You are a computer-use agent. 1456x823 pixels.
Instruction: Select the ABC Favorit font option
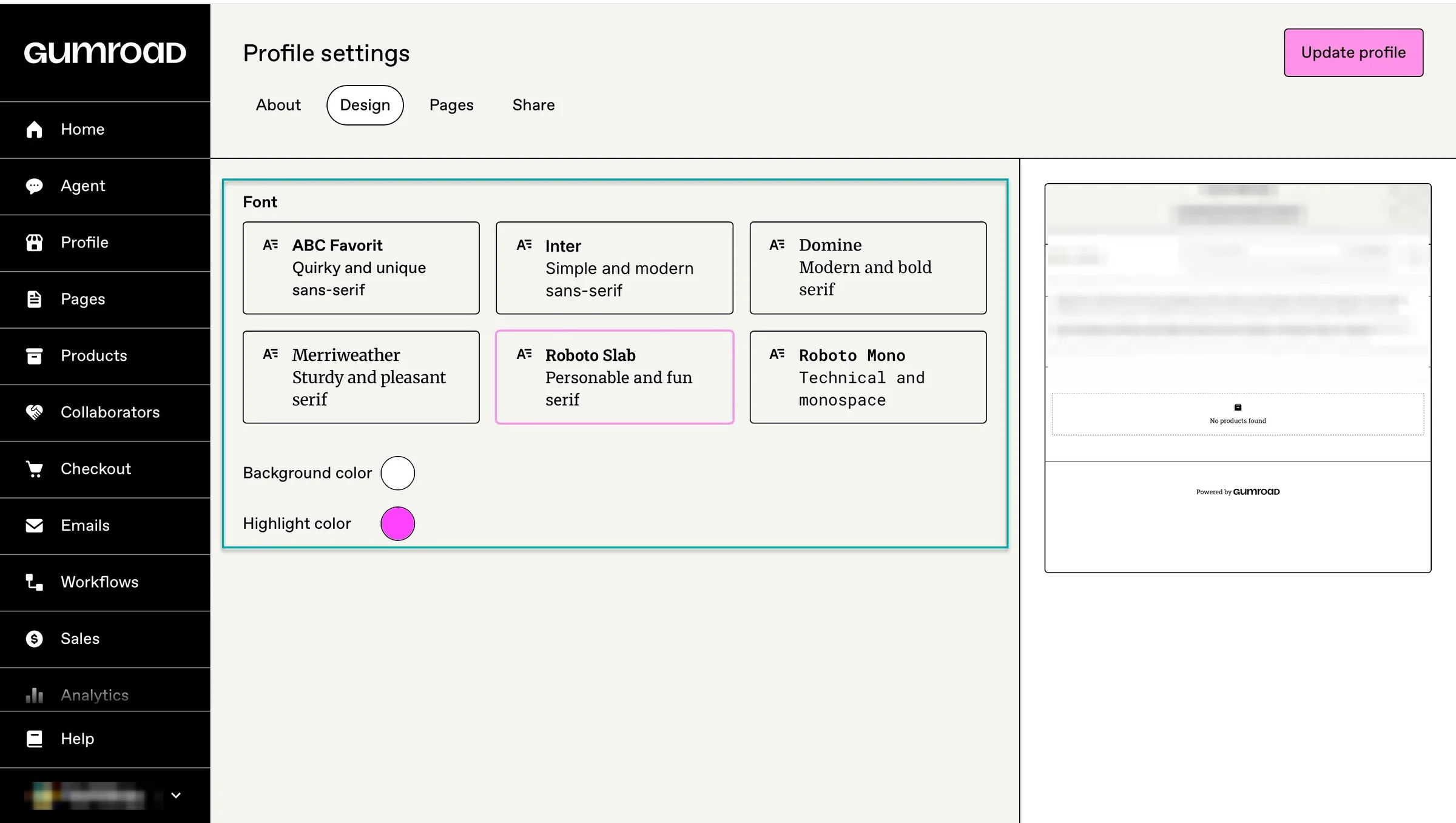click(x=361, y=267)
